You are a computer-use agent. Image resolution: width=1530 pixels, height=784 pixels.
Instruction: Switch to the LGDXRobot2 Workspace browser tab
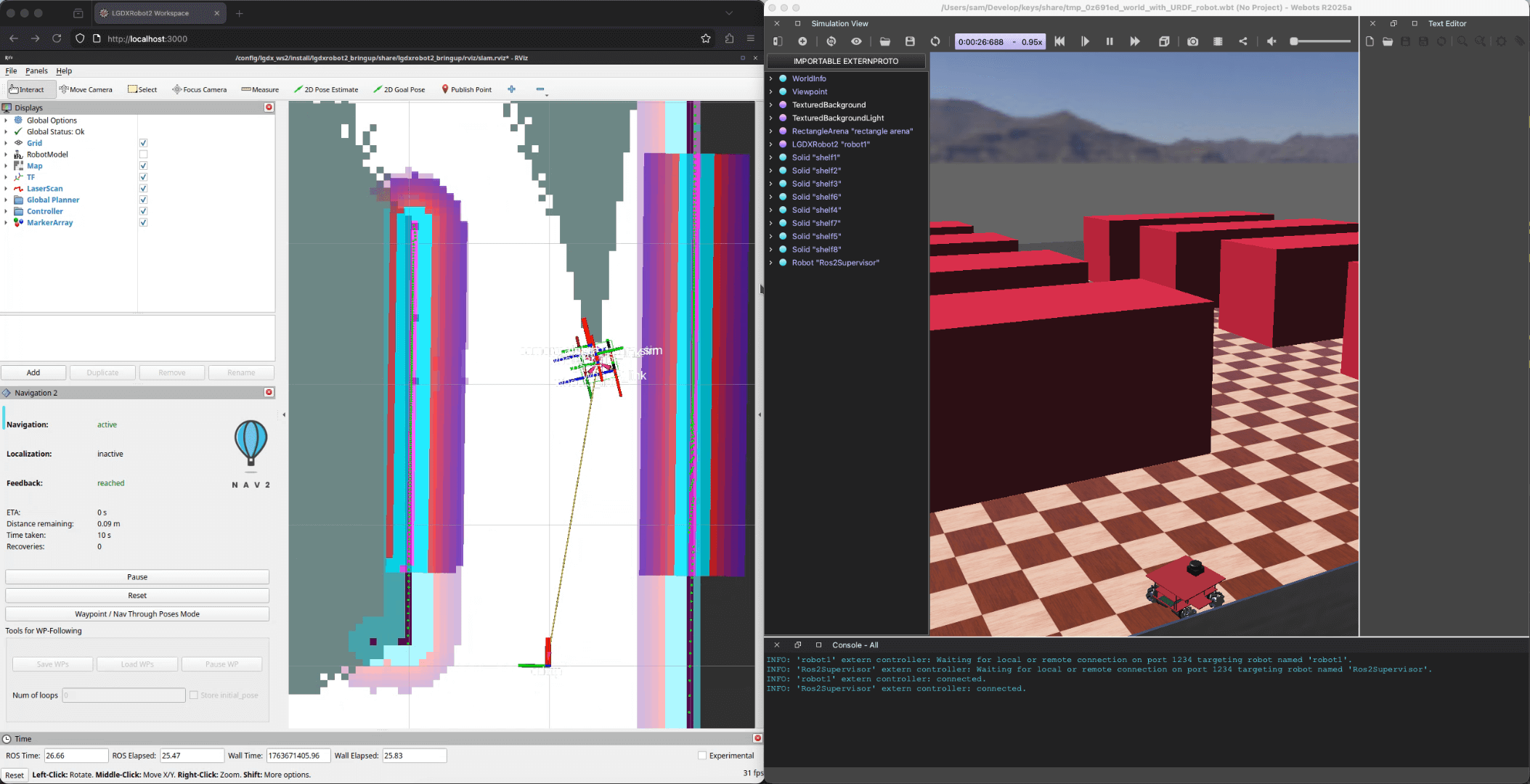150,12
